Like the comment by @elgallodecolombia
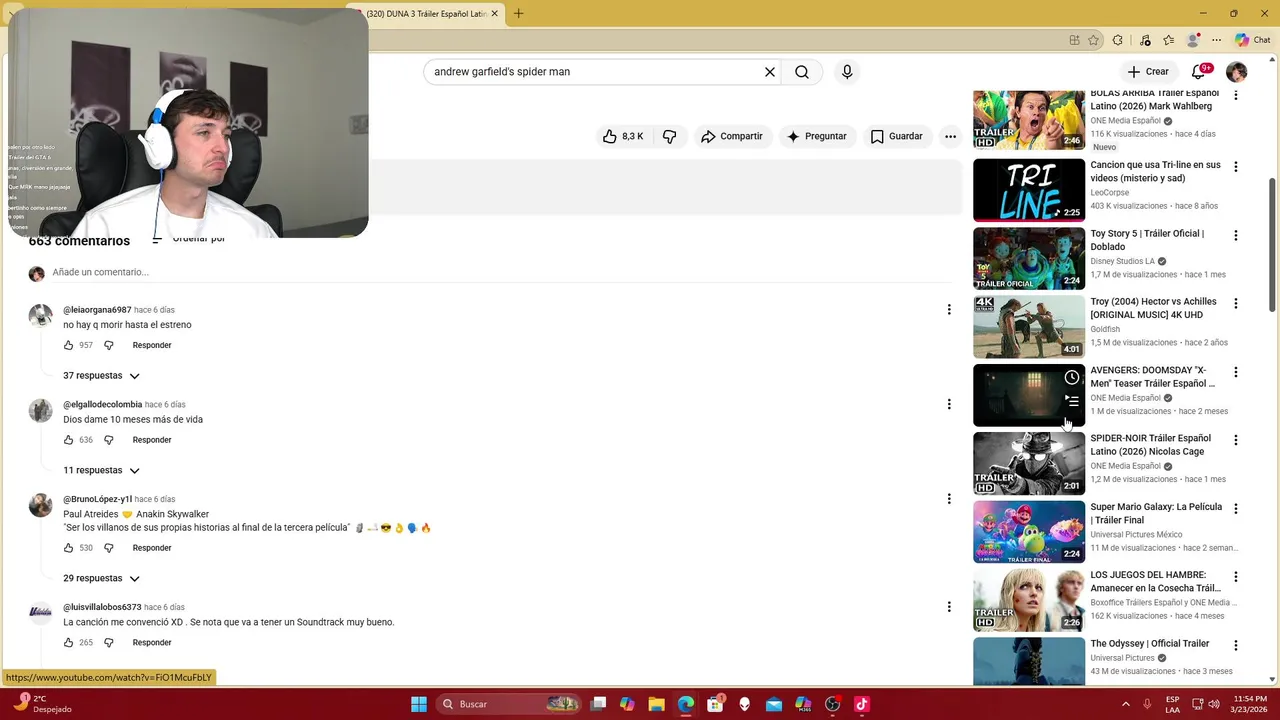 [x=68, y=440]
